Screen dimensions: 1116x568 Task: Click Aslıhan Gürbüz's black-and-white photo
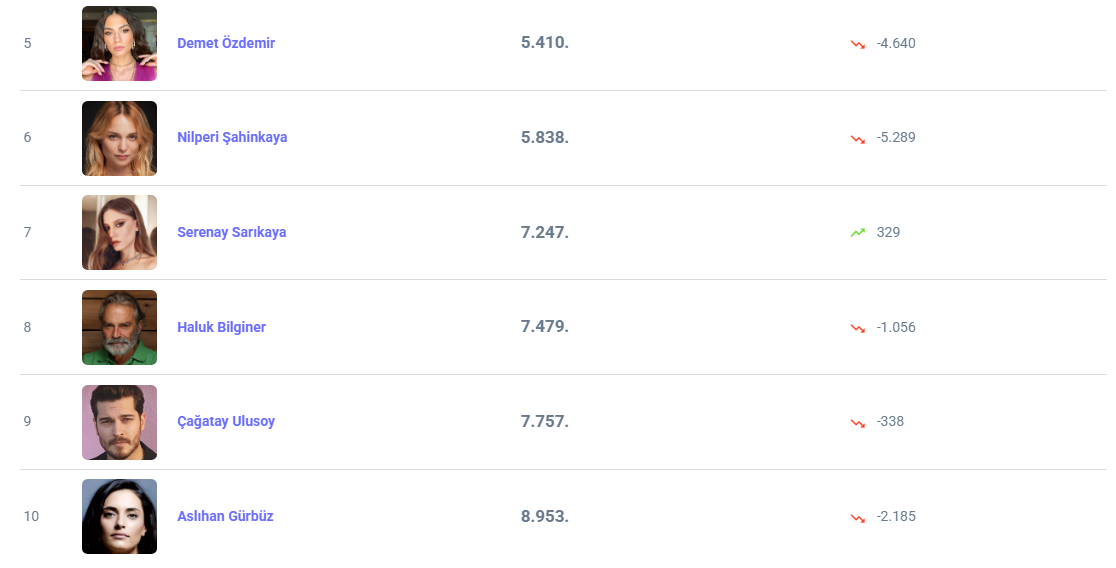pyautogui.click(x=119, y=516)
